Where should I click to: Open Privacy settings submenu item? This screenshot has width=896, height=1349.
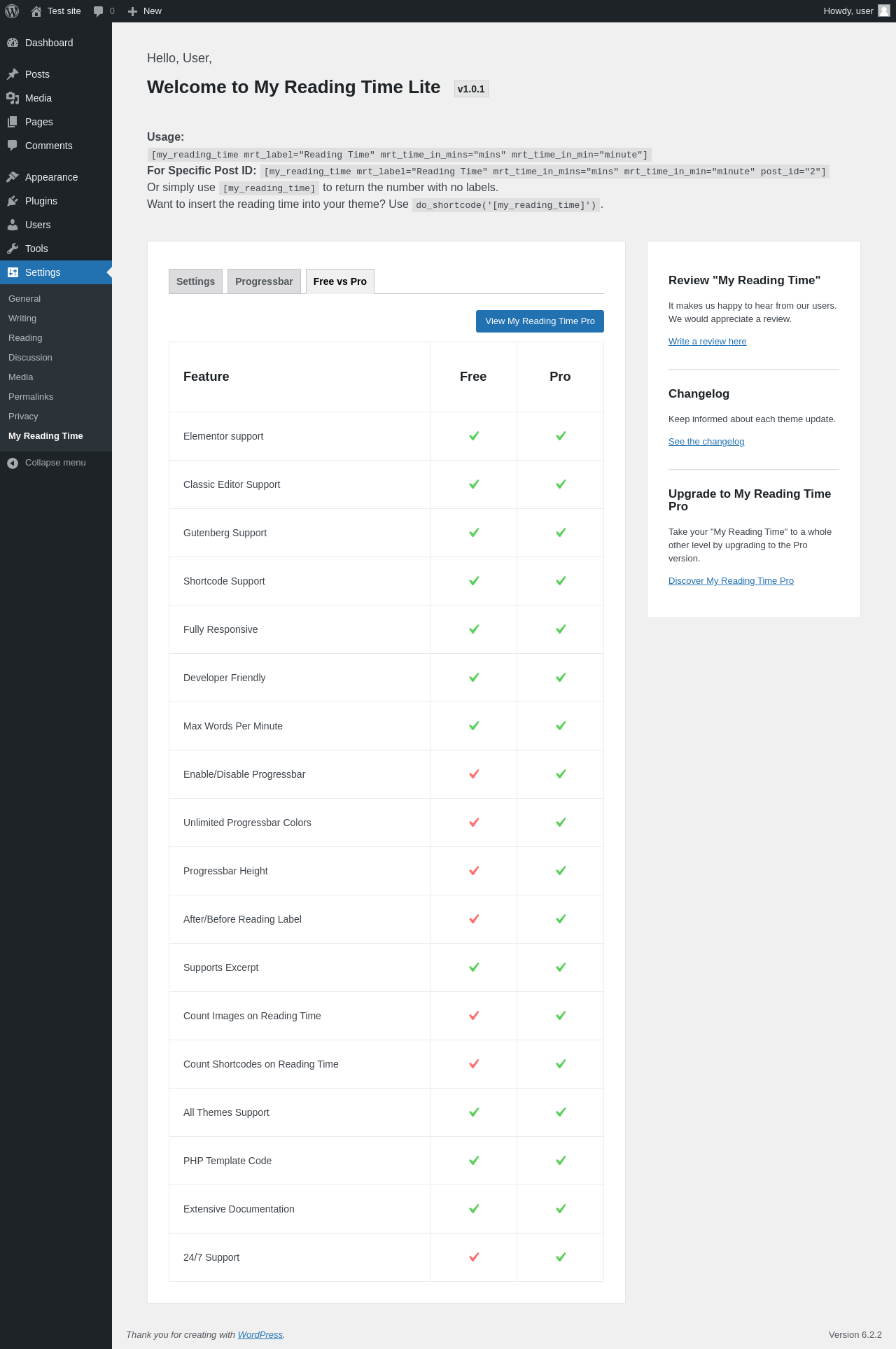point(23,417)
